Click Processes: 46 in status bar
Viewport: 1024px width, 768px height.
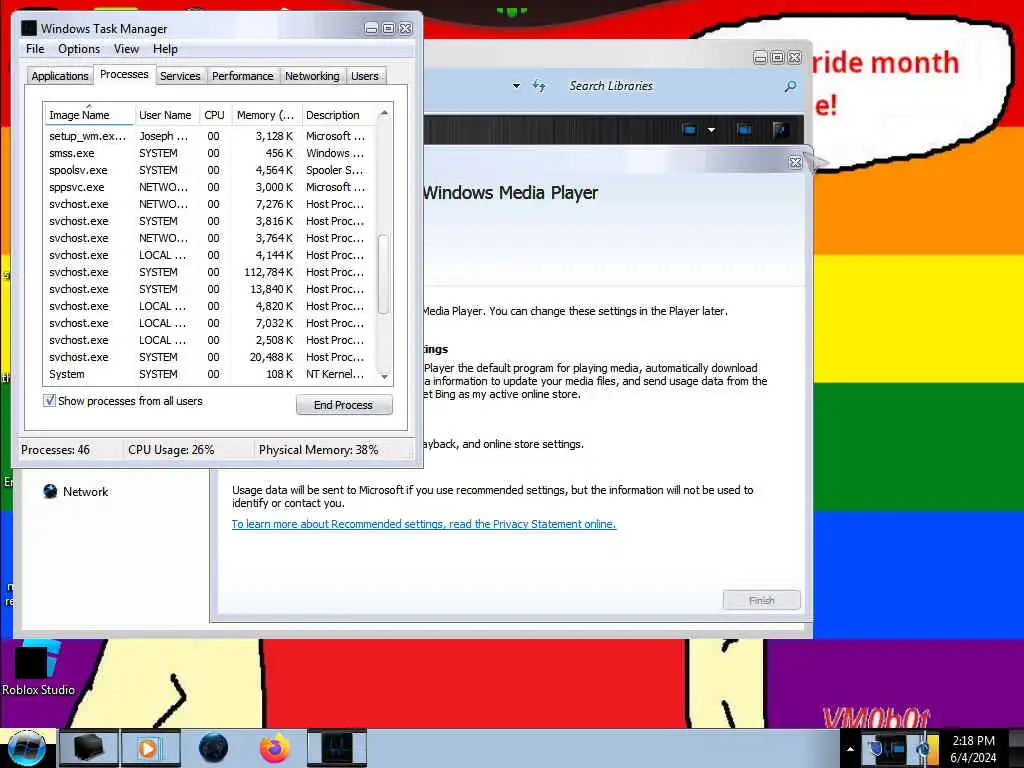[x=56, y=449]
